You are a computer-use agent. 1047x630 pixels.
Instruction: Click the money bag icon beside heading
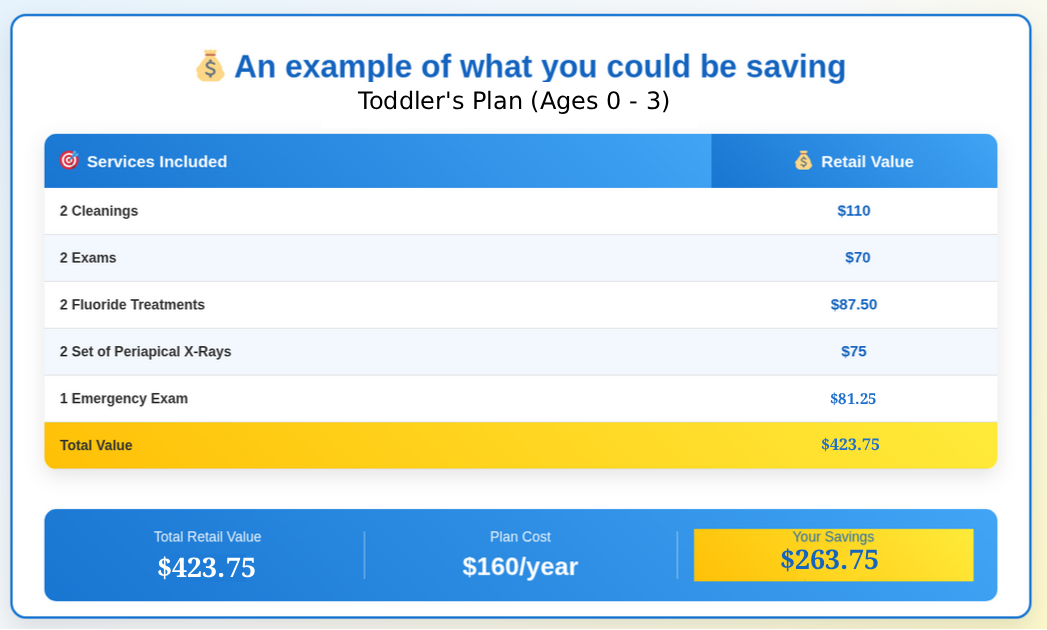210,66
